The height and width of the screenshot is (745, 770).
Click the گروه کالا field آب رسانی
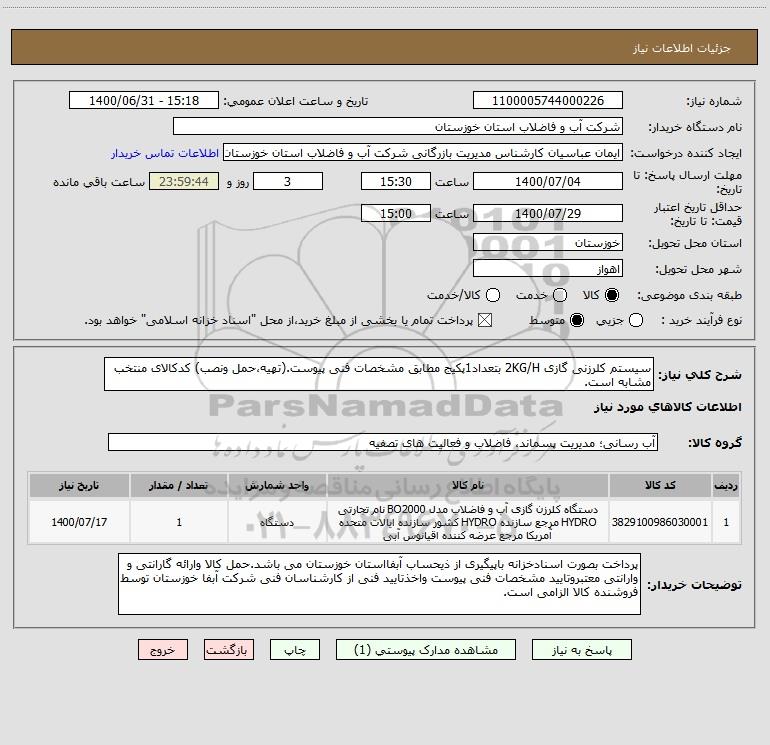click(x=383, y=442)
